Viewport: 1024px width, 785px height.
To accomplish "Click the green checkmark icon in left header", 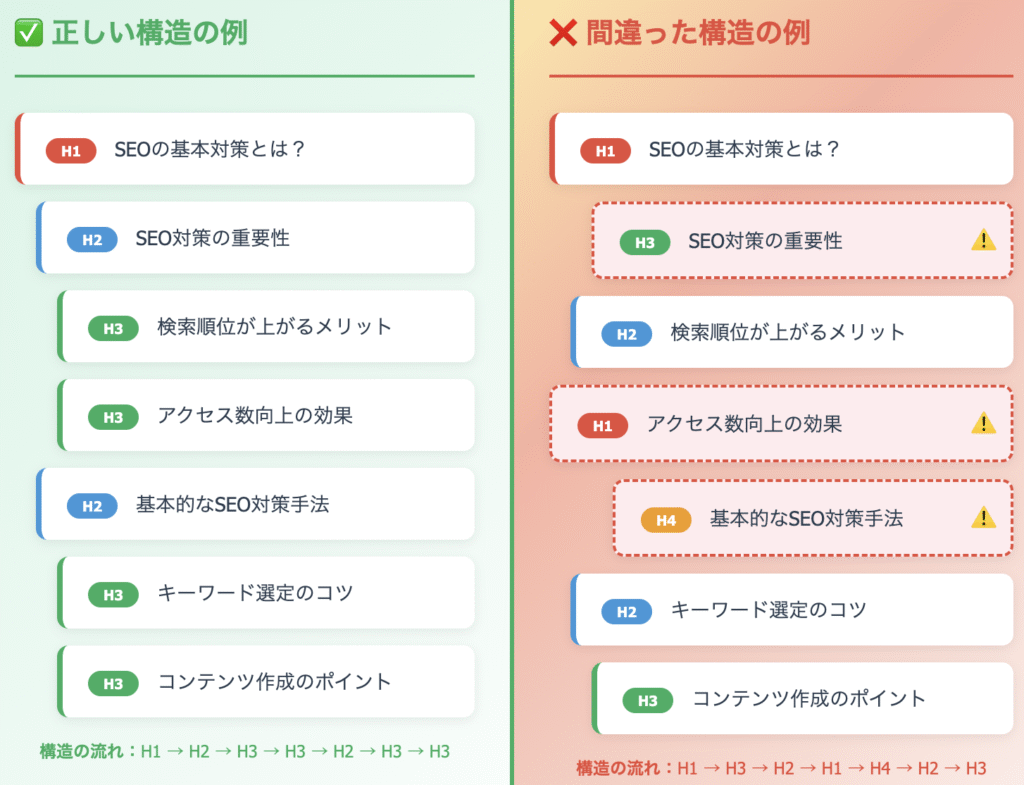I will point(29,33).
